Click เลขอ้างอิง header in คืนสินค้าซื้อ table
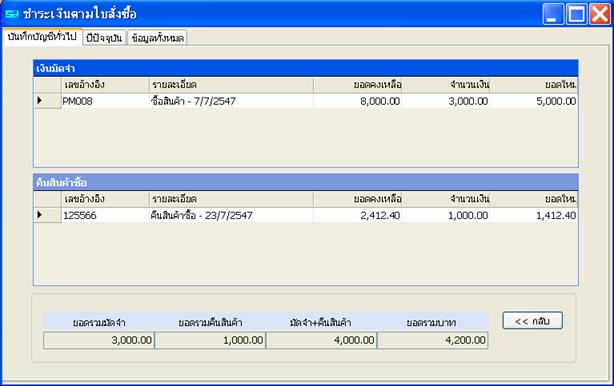Image resolution: width=614 pixels, height=386 pixels. [x=105, y=199]
